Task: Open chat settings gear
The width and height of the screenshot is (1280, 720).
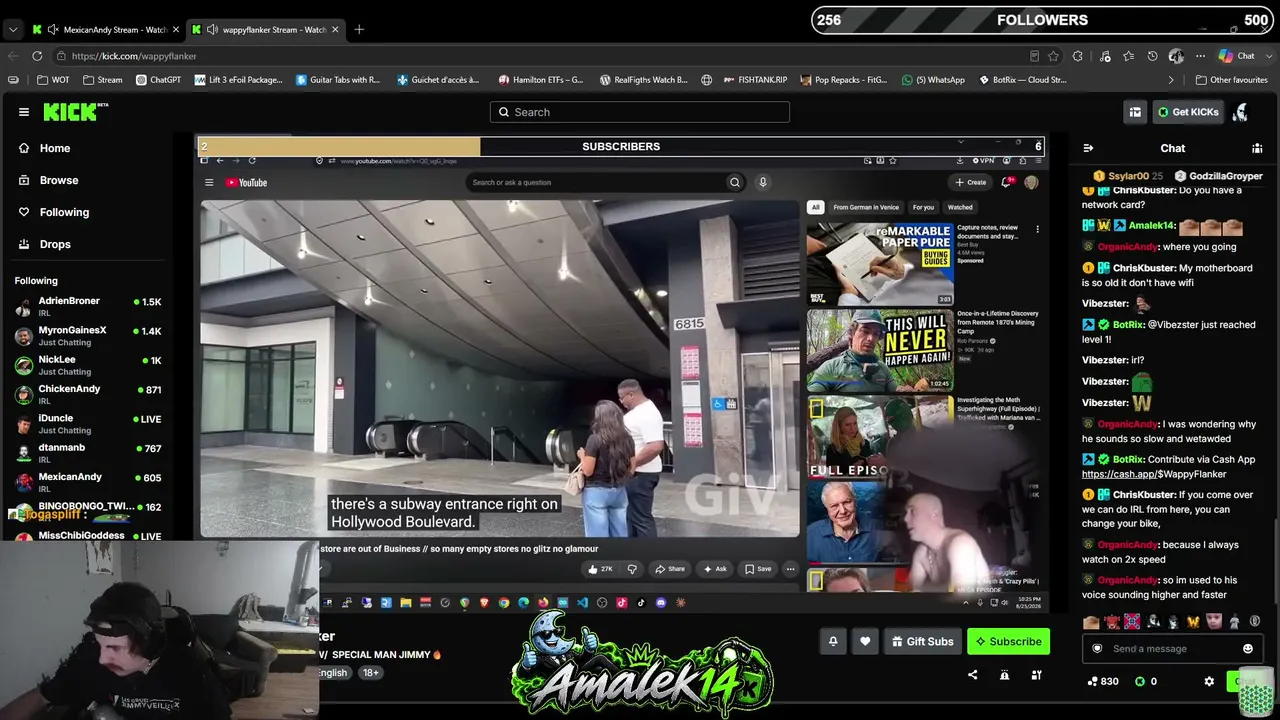Action: point(1209,681)
